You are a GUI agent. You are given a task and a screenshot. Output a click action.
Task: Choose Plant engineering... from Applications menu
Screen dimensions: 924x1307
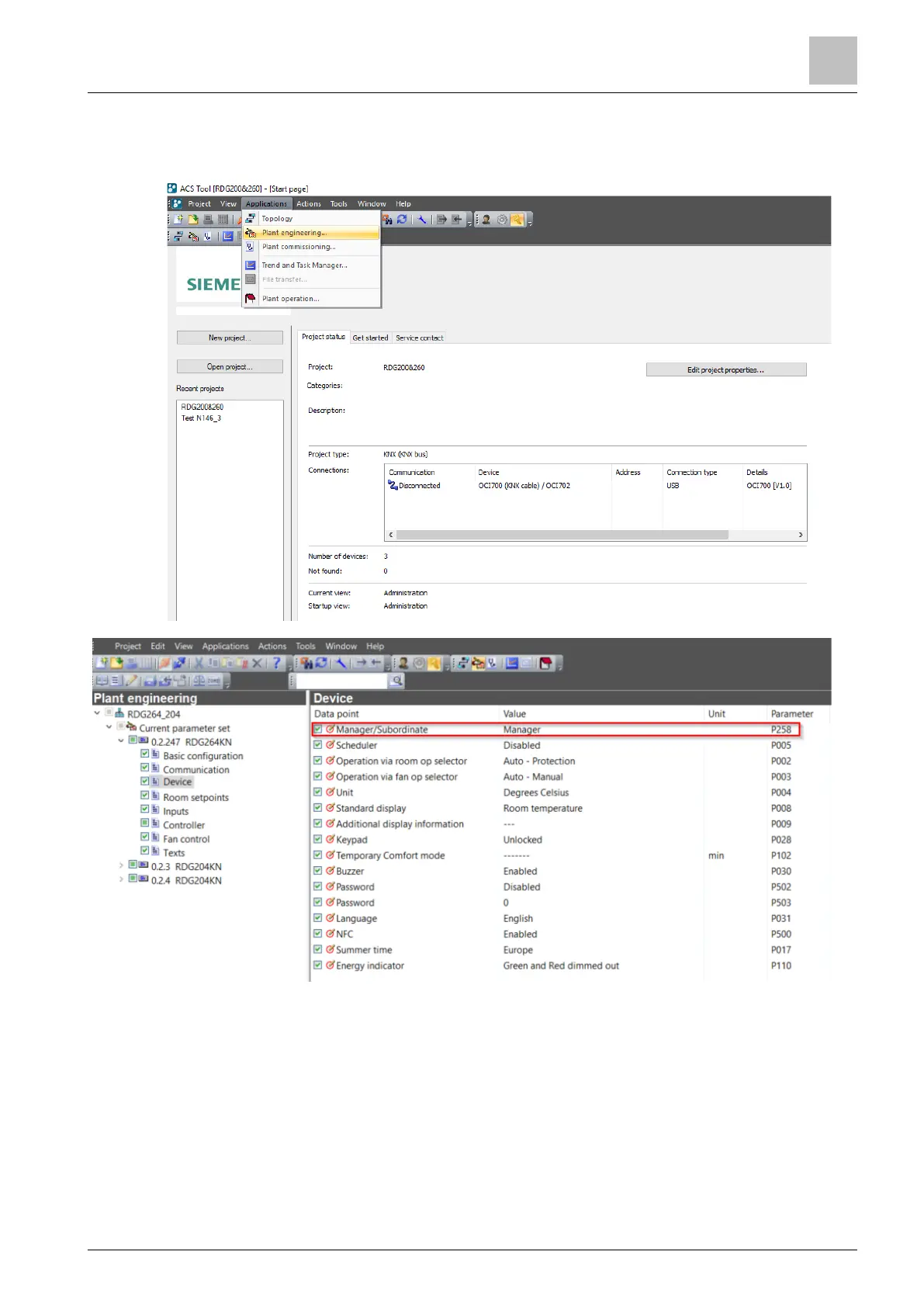click(311, 233)
